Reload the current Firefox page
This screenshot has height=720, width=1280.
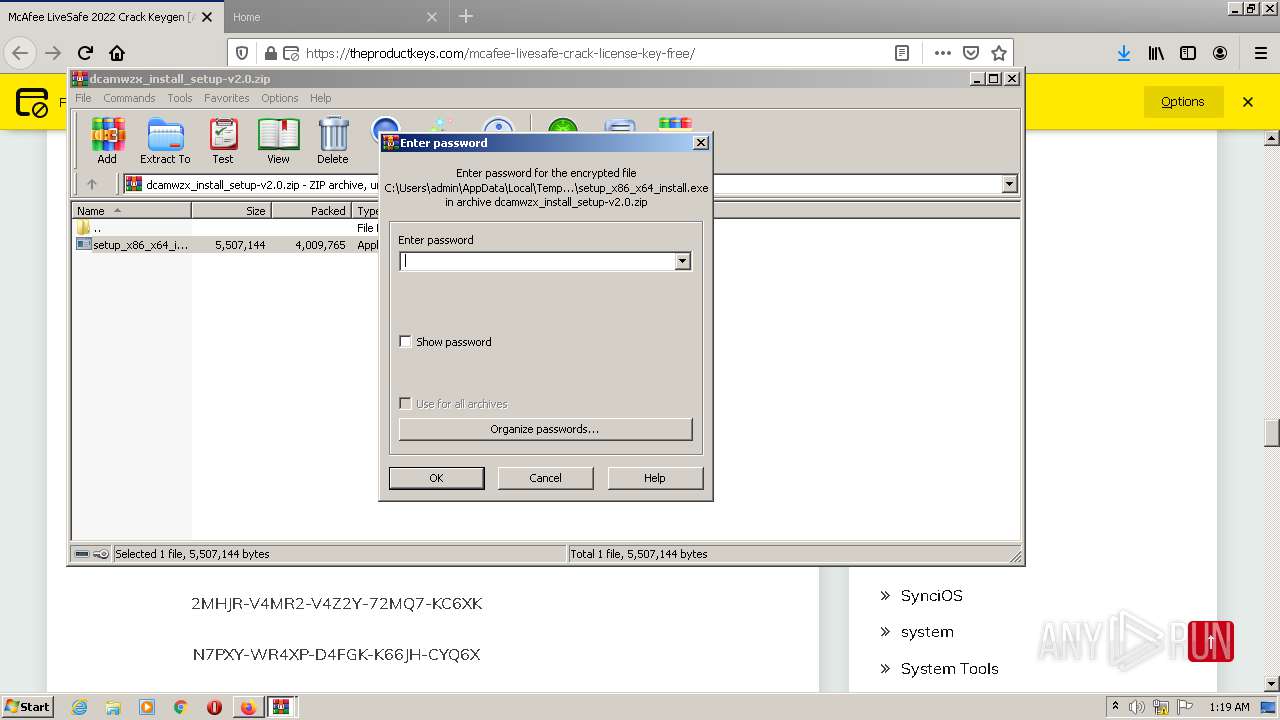pyautogui.click(x=86, y=53)
